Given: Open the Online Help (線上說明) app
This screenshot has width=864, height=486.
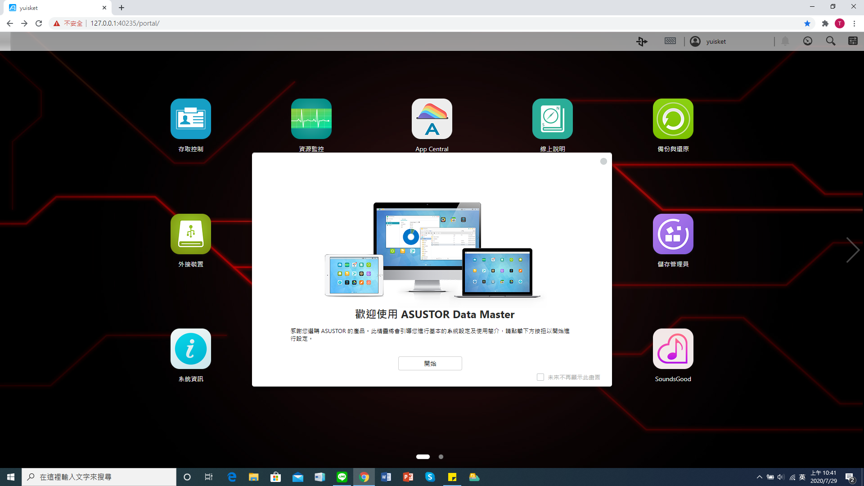Looking at the screenshot, I should point(552,119).
